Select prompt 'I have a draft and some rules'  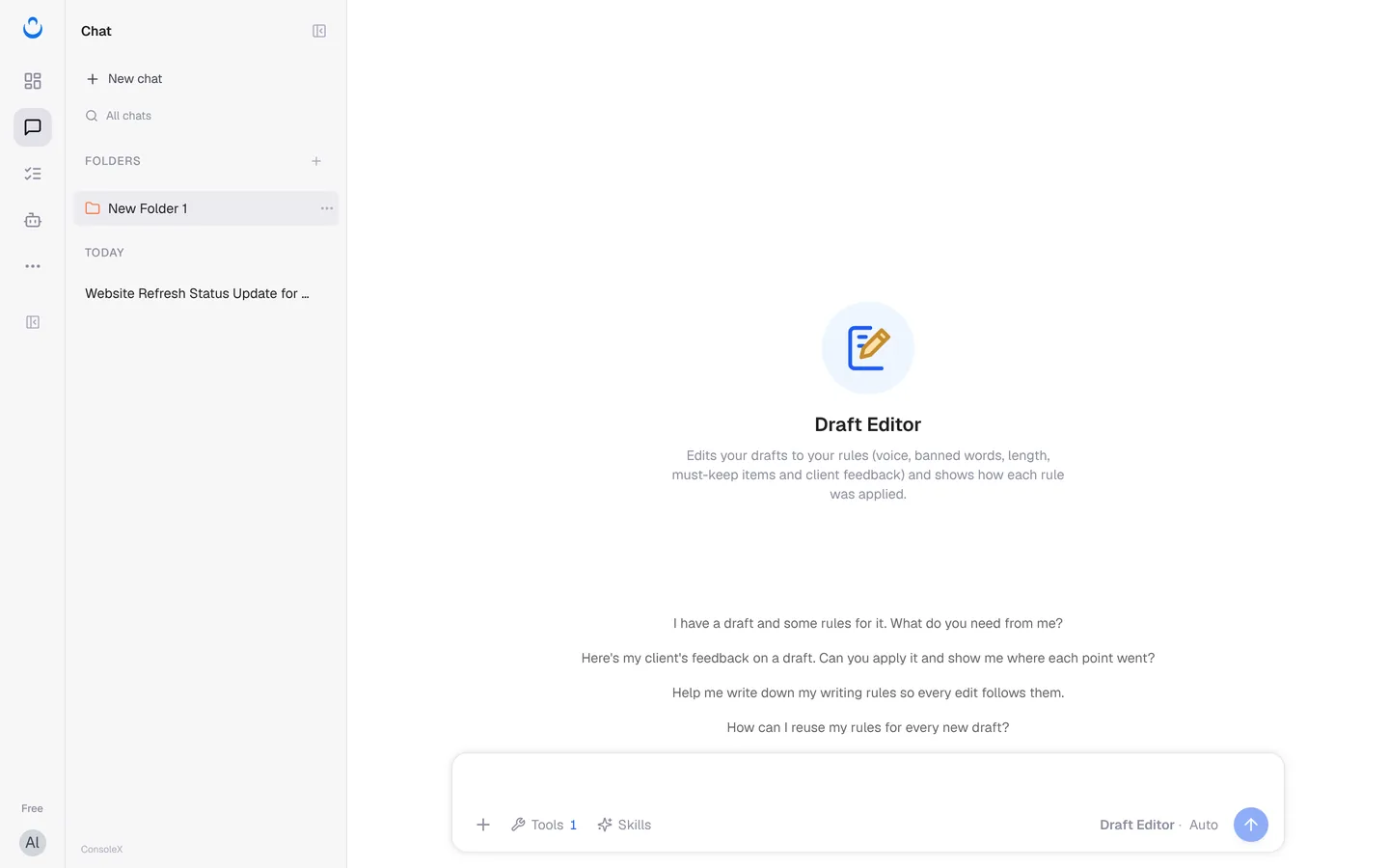(868, 623)
